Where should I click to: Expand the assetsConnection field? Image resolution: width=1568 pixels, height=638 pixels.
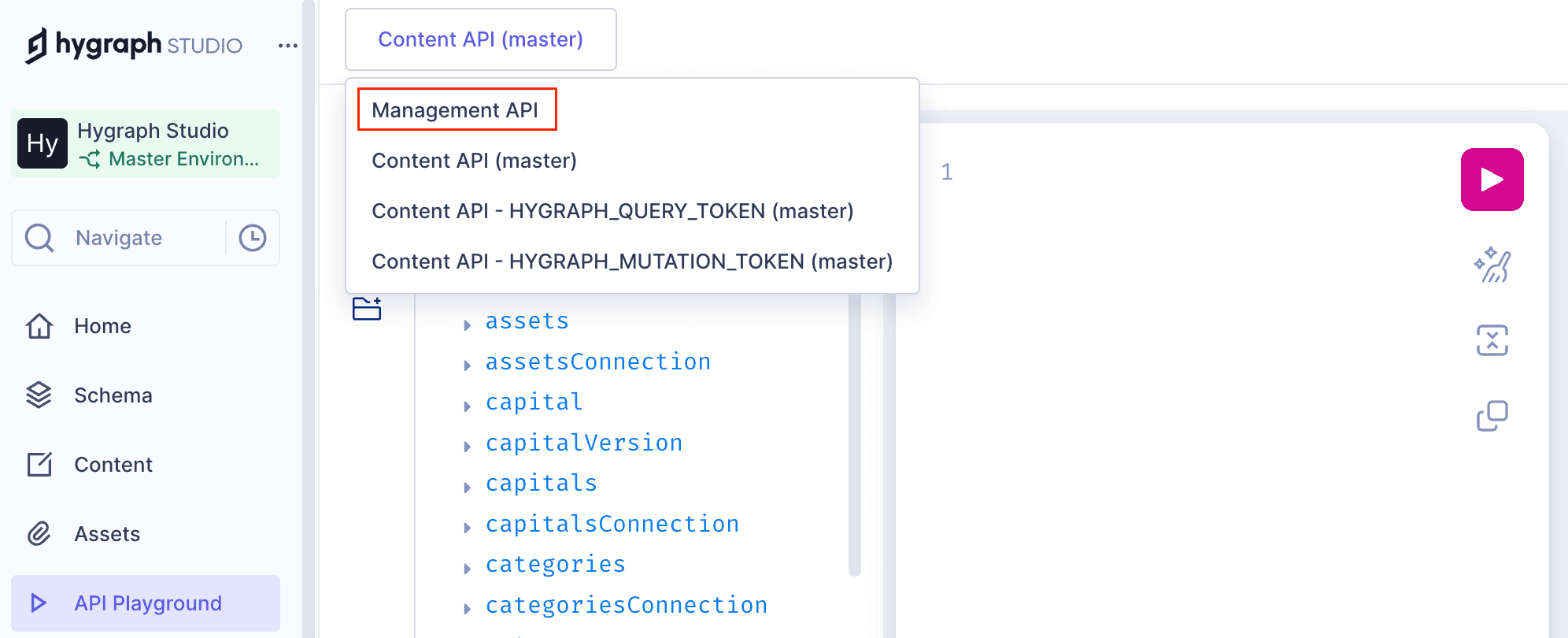coord(467,365)
